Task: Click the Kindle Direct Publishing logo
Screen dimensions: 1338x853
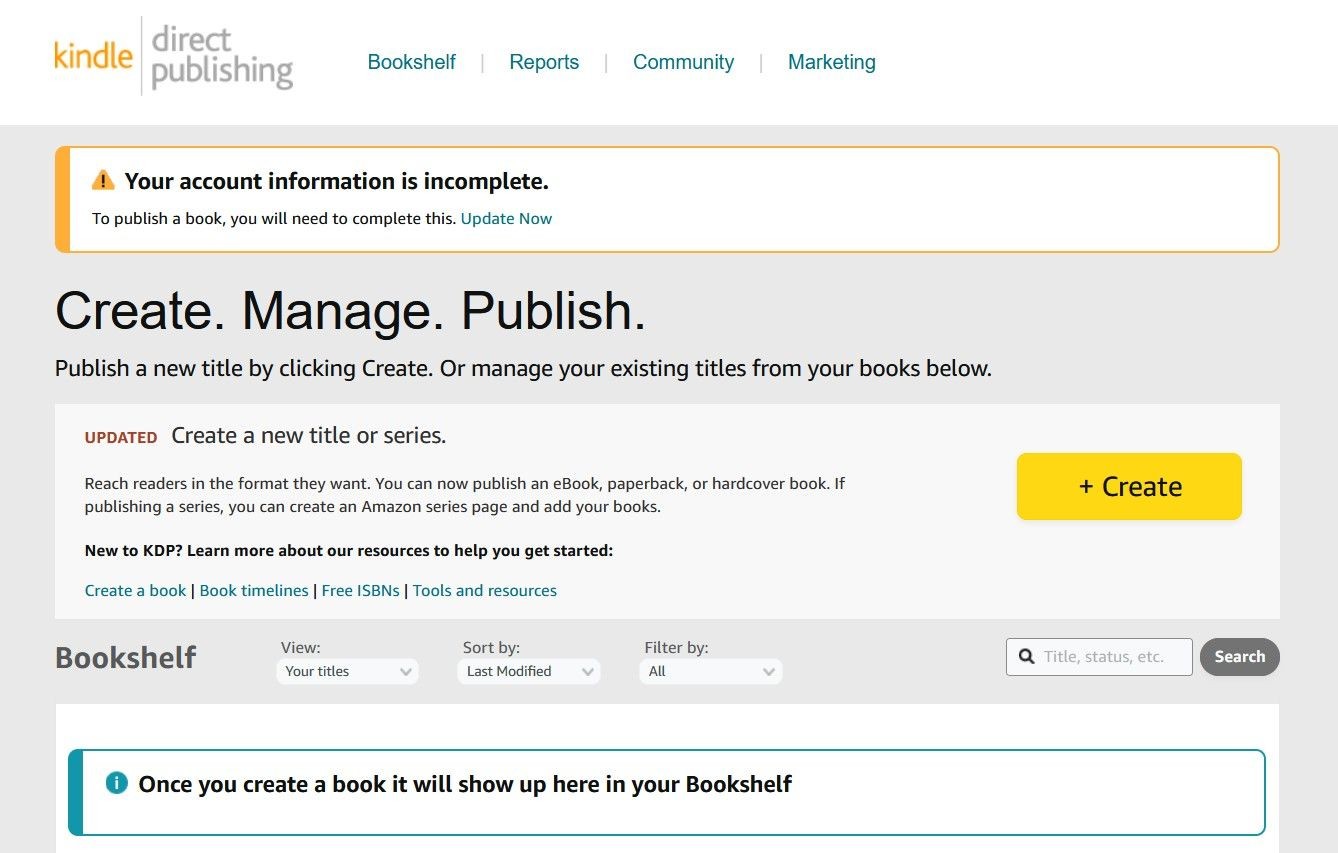Action: (x=174, y=58)
